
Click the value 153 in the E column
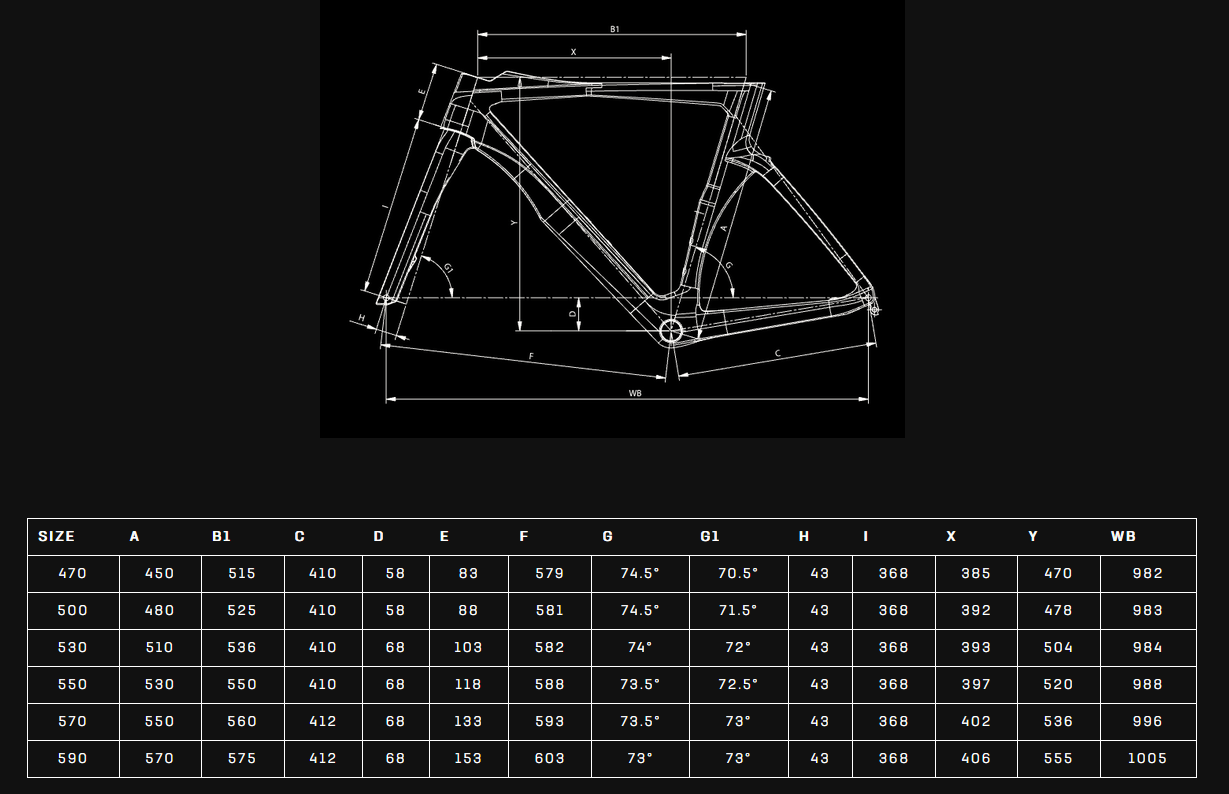pos(468,759)
